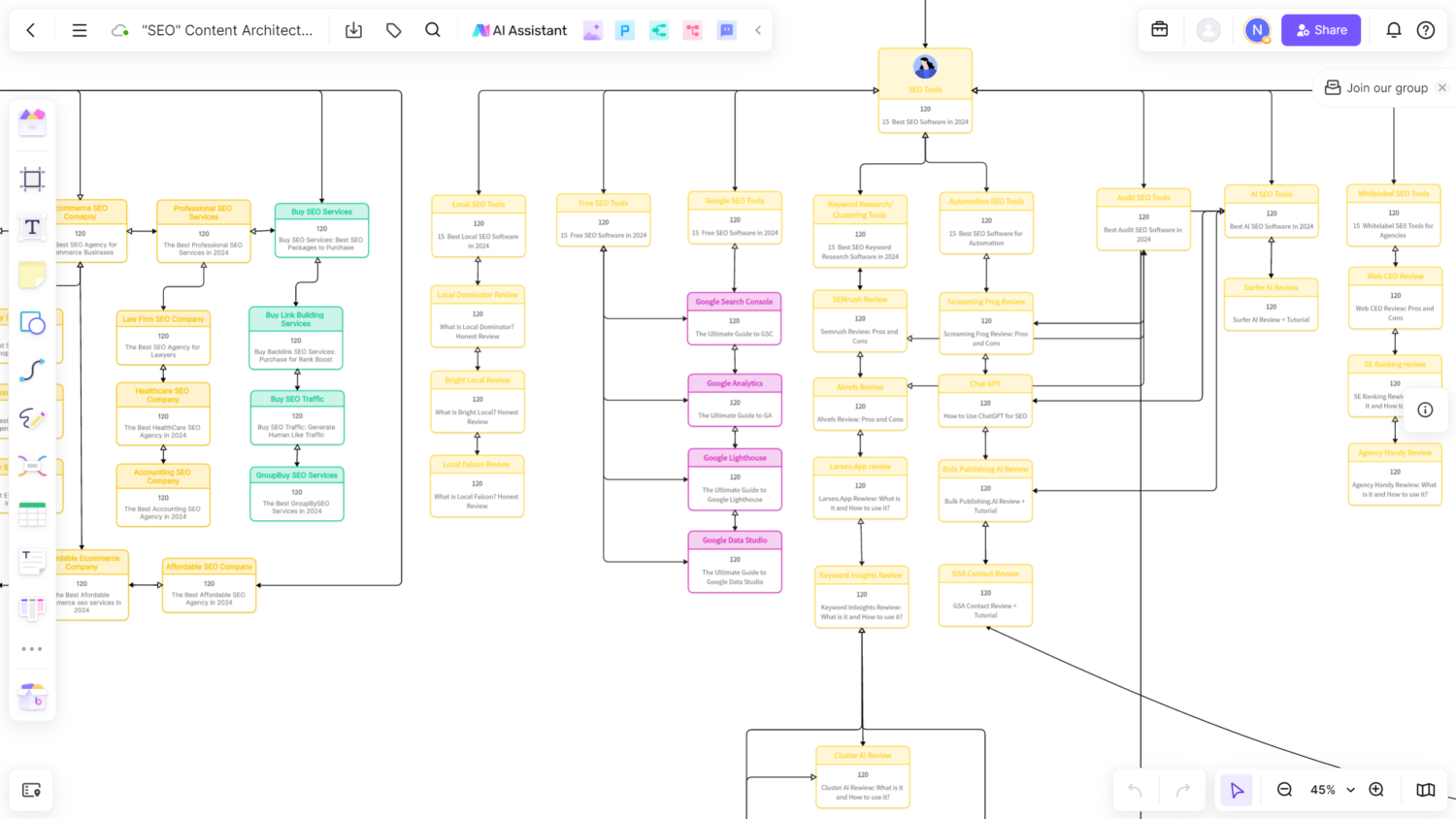This screenshot has height=819, width=1456.
Task: Expand more tools via three-dots in sidebar
Action: [x=32, y=648]
